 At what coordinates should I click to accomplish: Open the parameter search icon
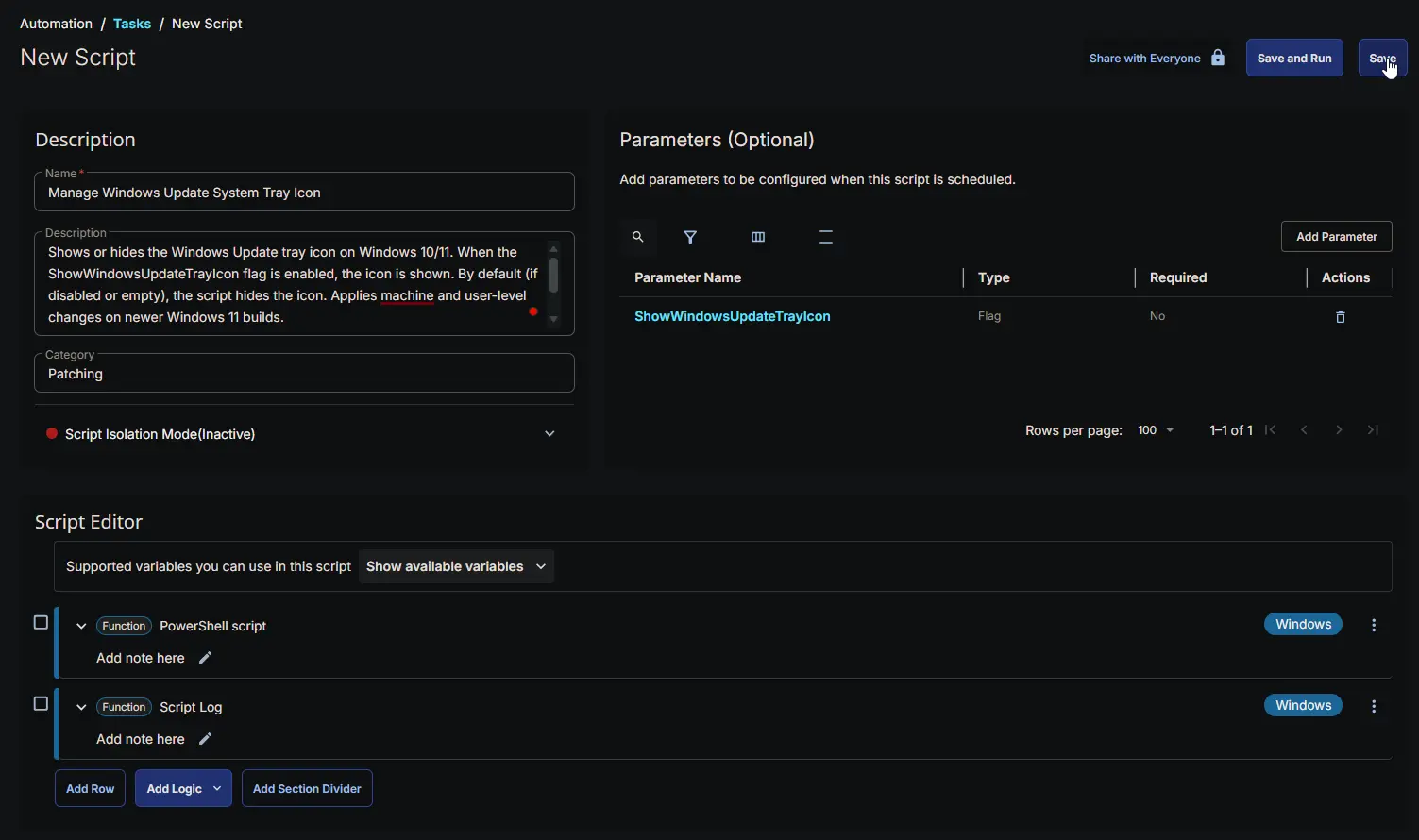(638, 237)
